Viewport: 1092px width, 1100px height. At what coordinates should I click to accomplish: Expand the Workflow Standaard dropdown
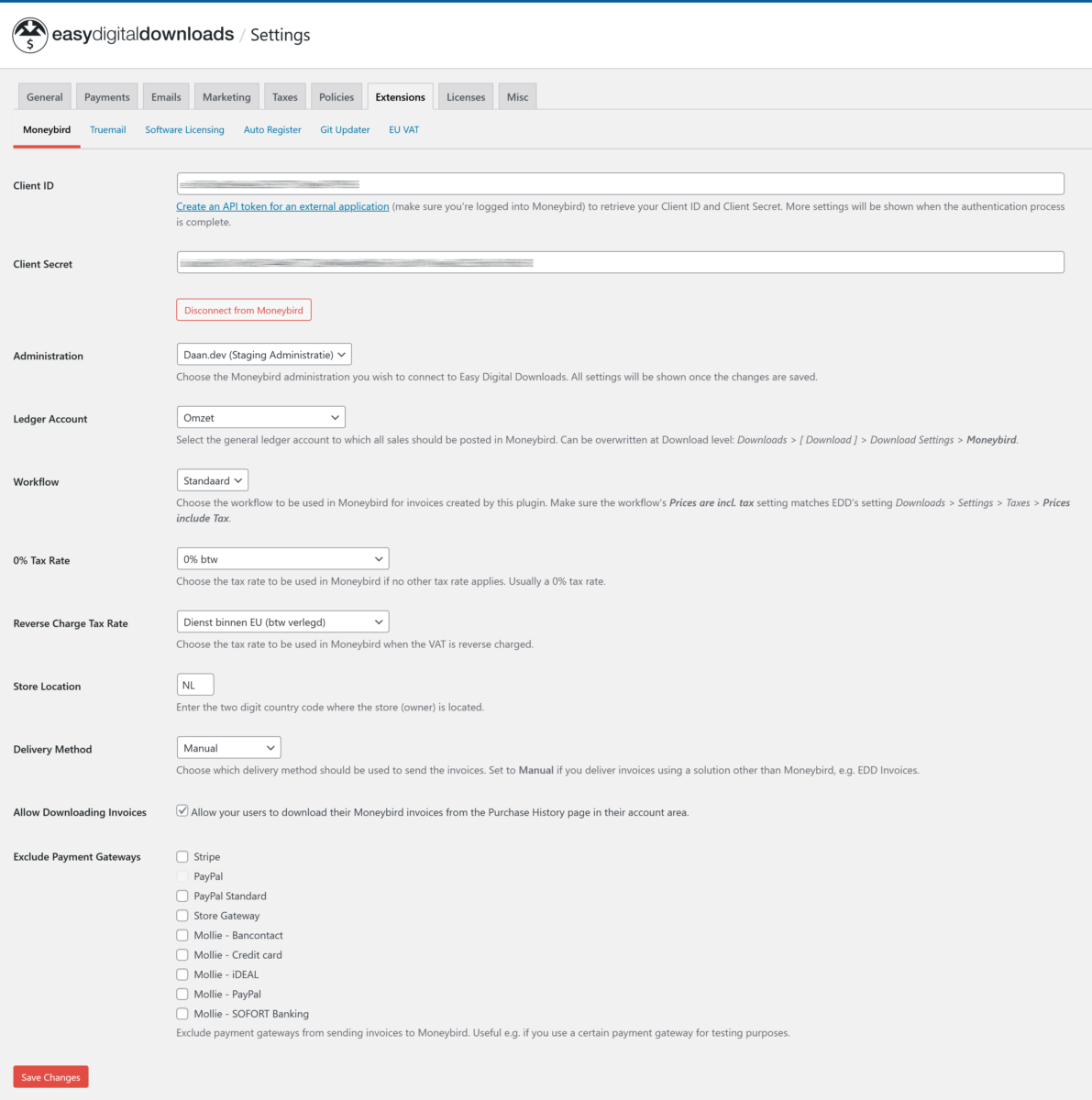coord(212,480)
